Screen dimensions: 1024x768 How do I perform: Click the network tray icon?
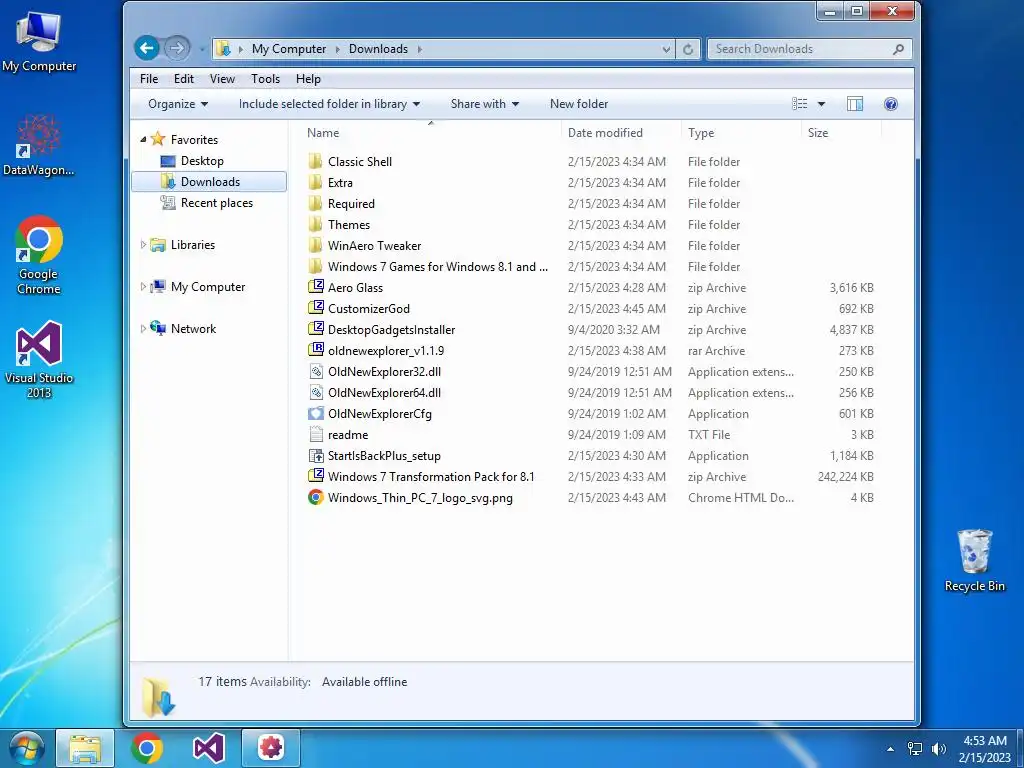[x=915, y=749]
